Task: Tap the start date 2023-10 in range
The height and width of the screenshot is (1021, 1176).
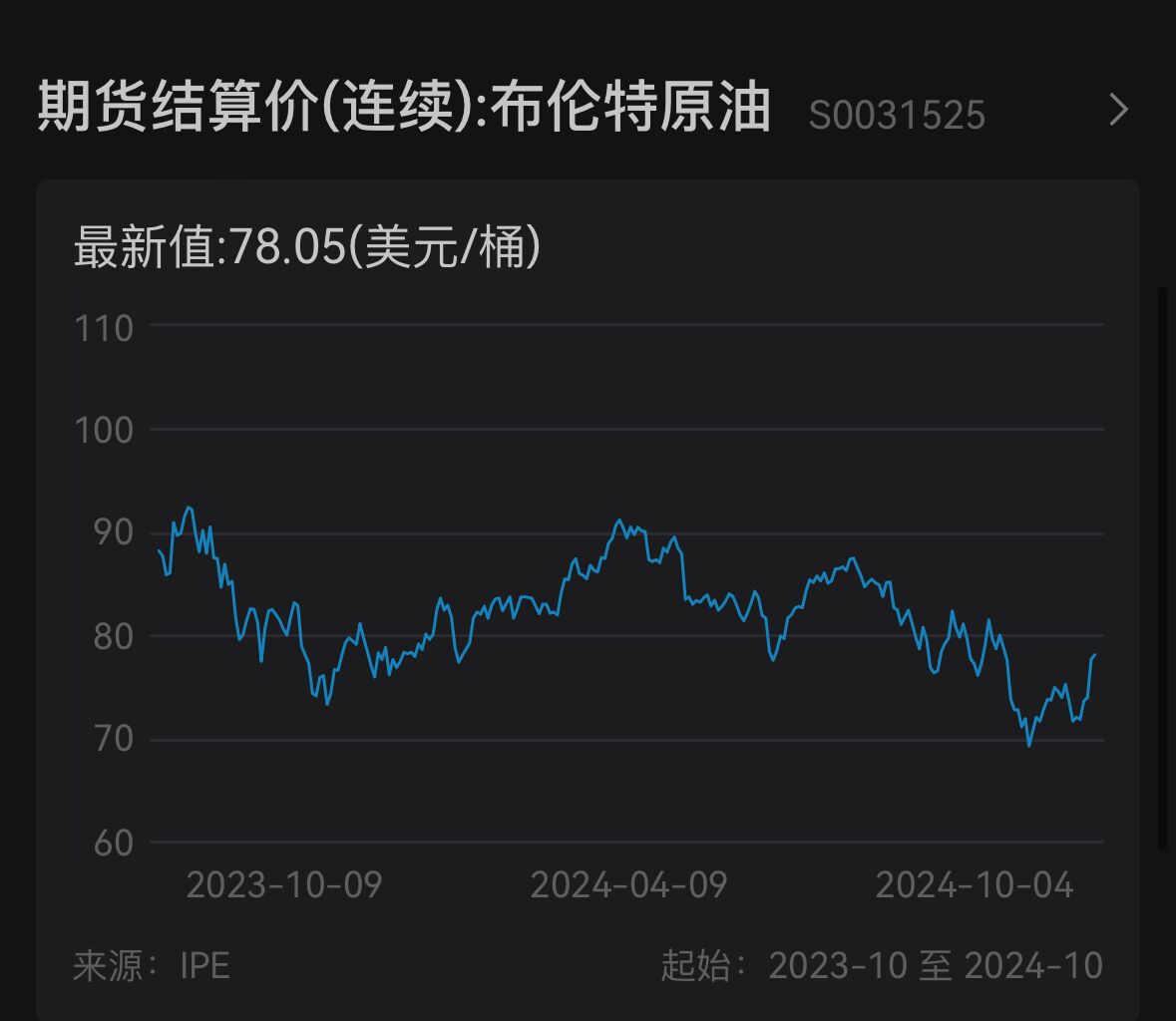Action: tap(838, 965)
